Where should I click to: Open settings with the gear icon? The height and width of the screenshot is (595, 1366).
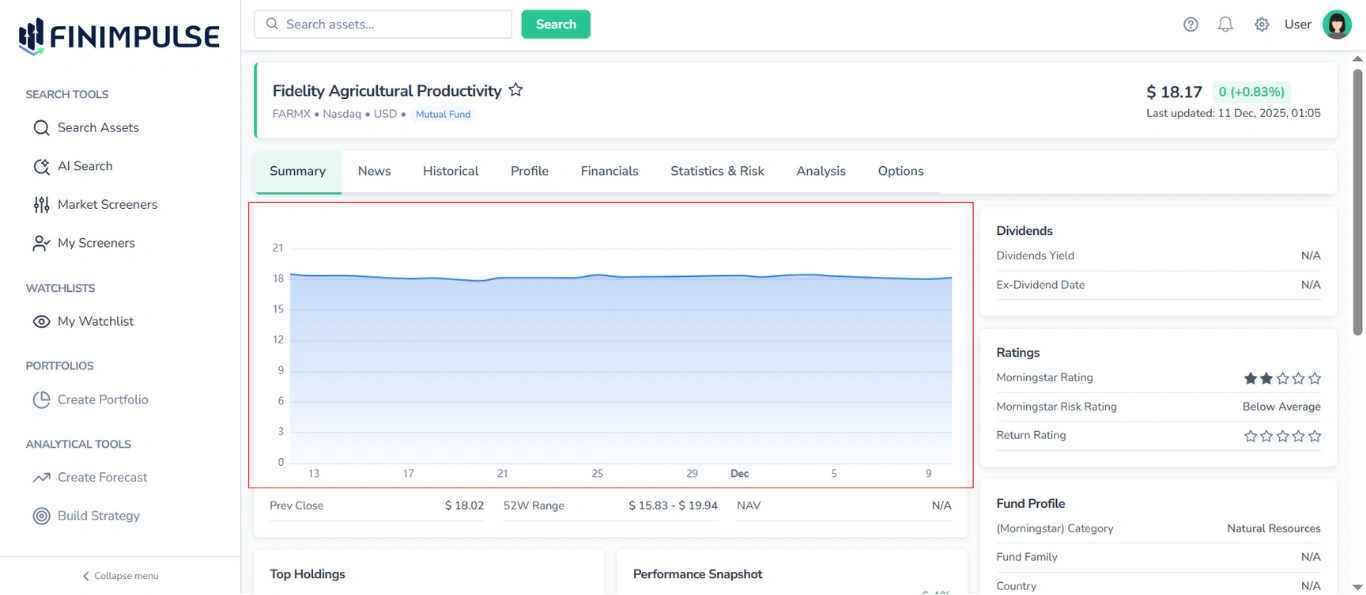(1261, 24)
